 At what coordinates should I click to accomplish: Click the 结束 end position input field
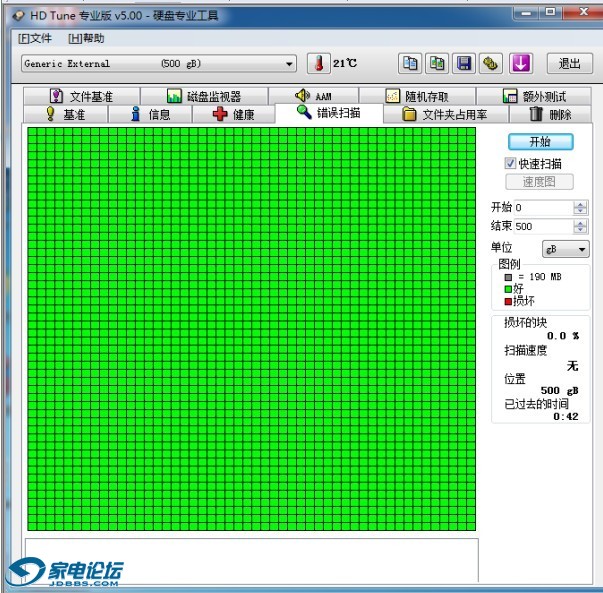click(543, 227)
